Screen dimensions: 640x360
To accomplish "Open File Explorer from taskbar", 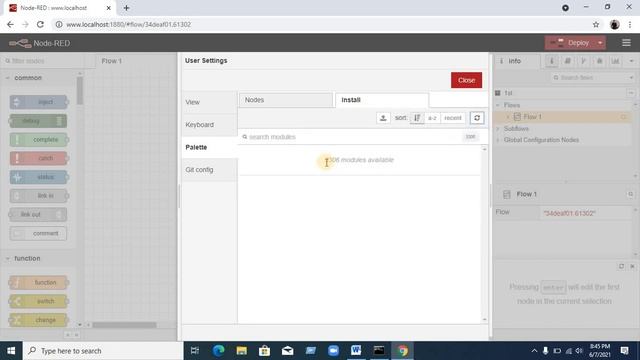I will [x=241, y=351].
